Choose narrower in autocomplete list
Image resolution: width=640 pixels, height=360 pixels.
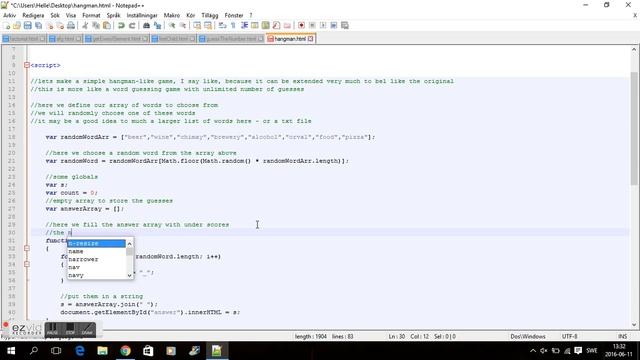96,260
